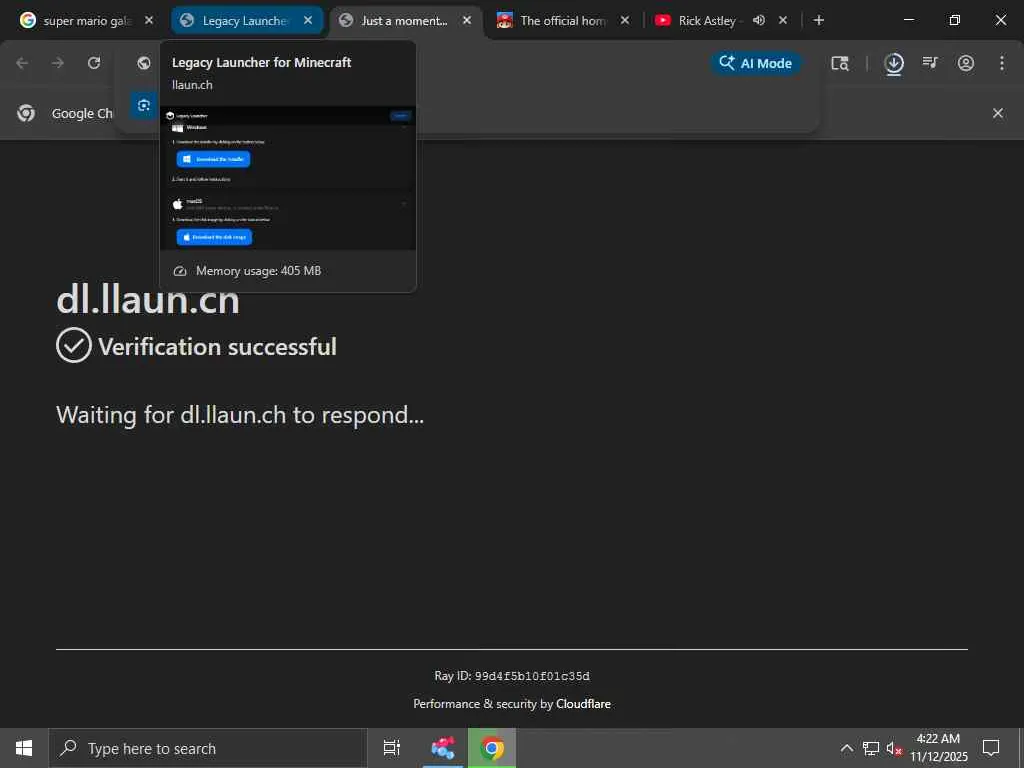Image resolution: width=1024 pixels, height=768 pixels.
Task: Show the Chrome downloads panel
Action: (x=894, y=63)
